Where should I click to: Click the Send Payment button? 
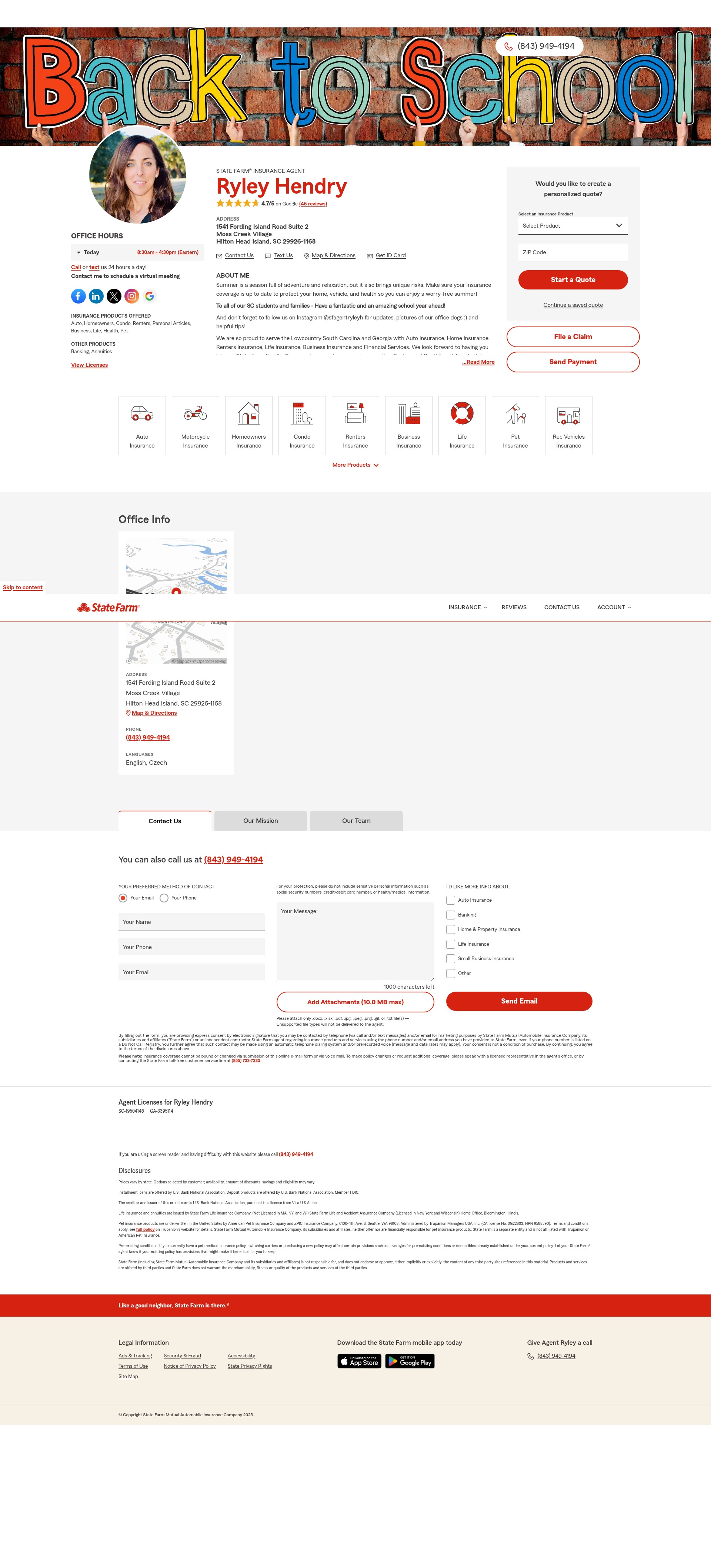coord(573,362)
